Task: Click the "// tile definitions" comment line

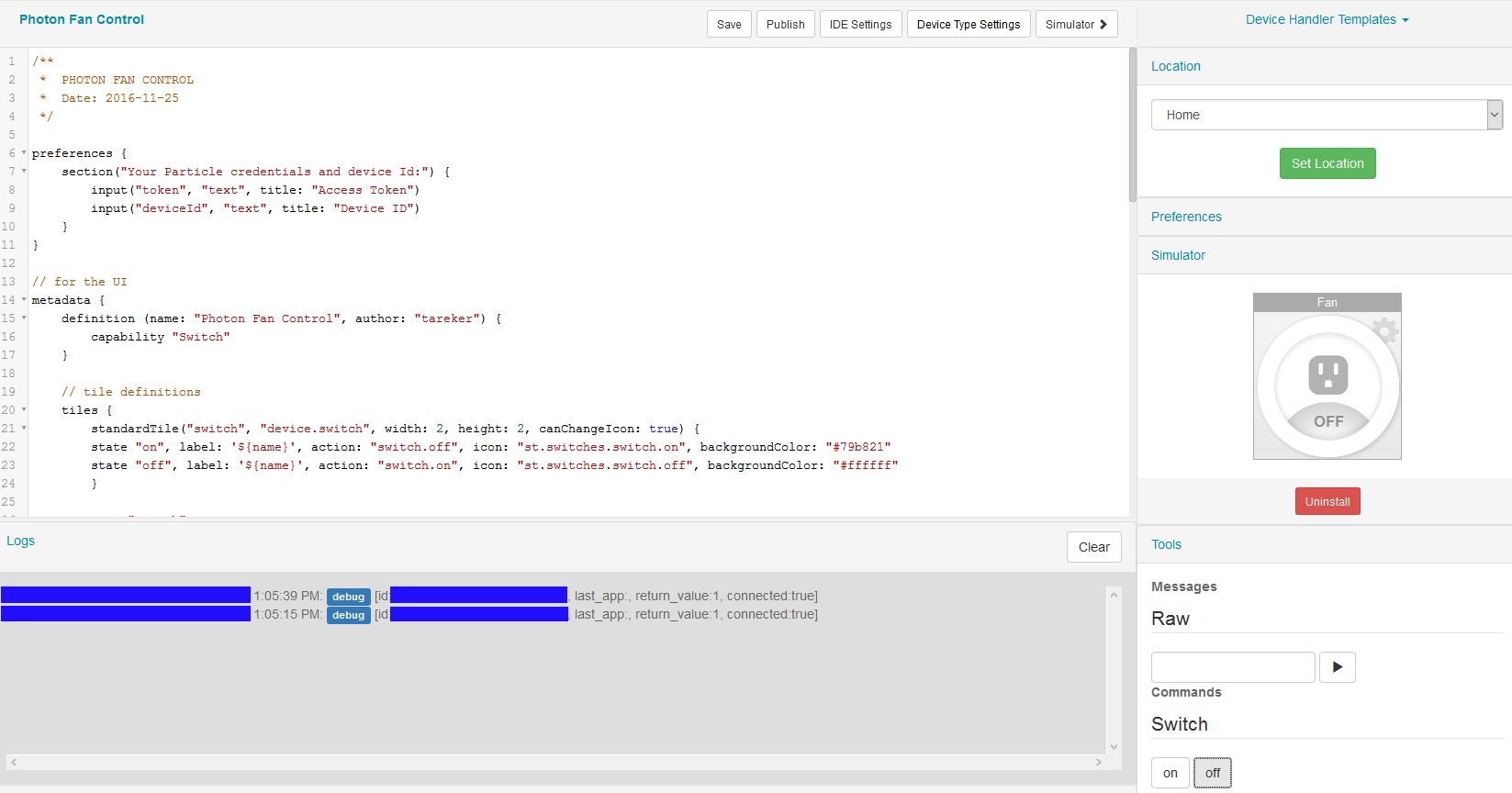Action: [x=131, y=392]
